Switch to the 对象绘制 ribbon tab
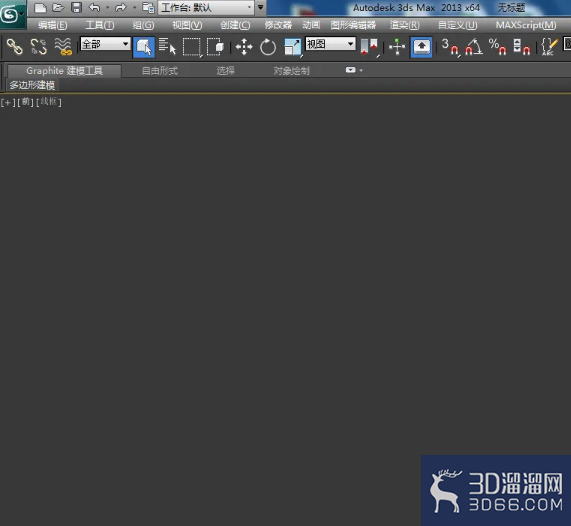Image resolution: width=571 pixels, height=526 pixels. [291, 71]
